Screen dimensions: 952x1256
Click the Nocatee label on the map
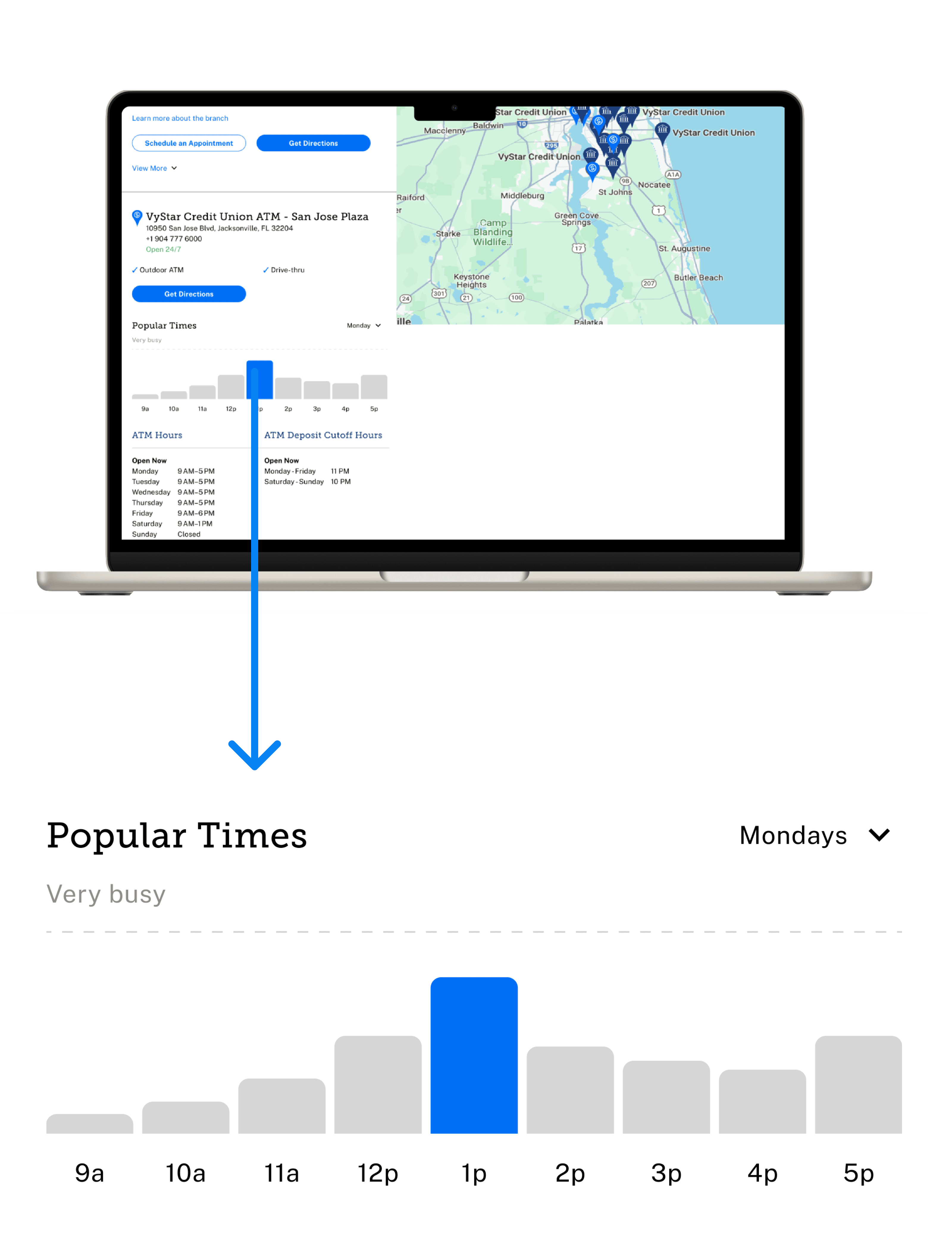pyautogui.click(x=654, y=185)
